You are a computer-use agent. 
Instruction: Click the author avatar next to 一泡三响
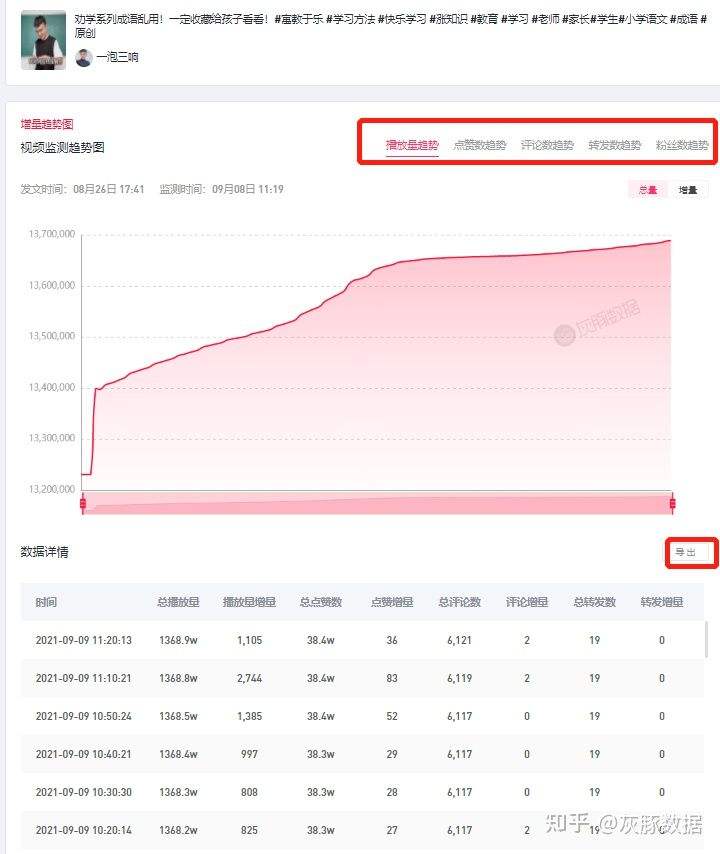click(84, 58)
